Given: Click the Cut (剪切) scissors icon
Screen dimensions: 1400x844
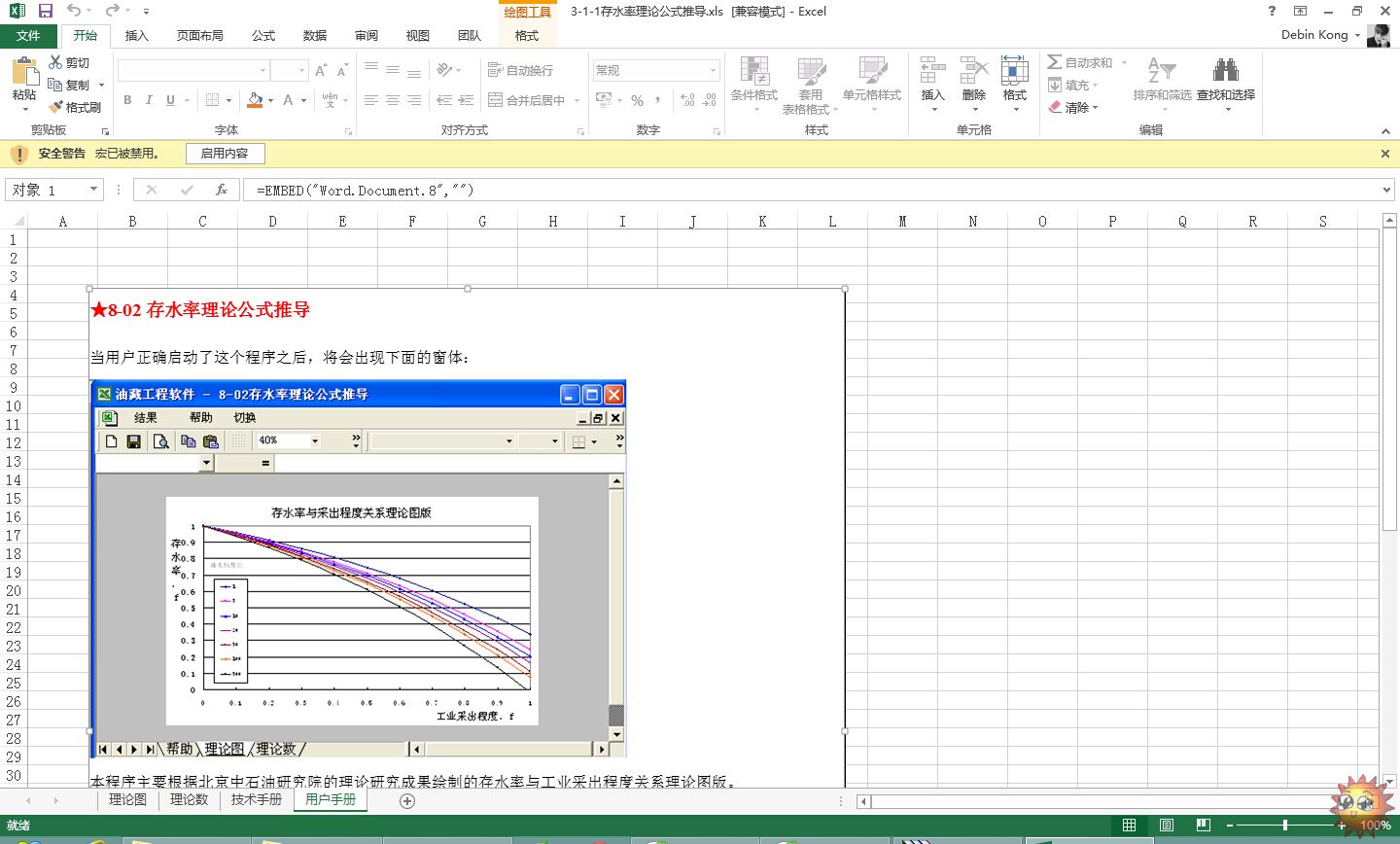Looking at the screenshot, I should (x=55, y=62).
